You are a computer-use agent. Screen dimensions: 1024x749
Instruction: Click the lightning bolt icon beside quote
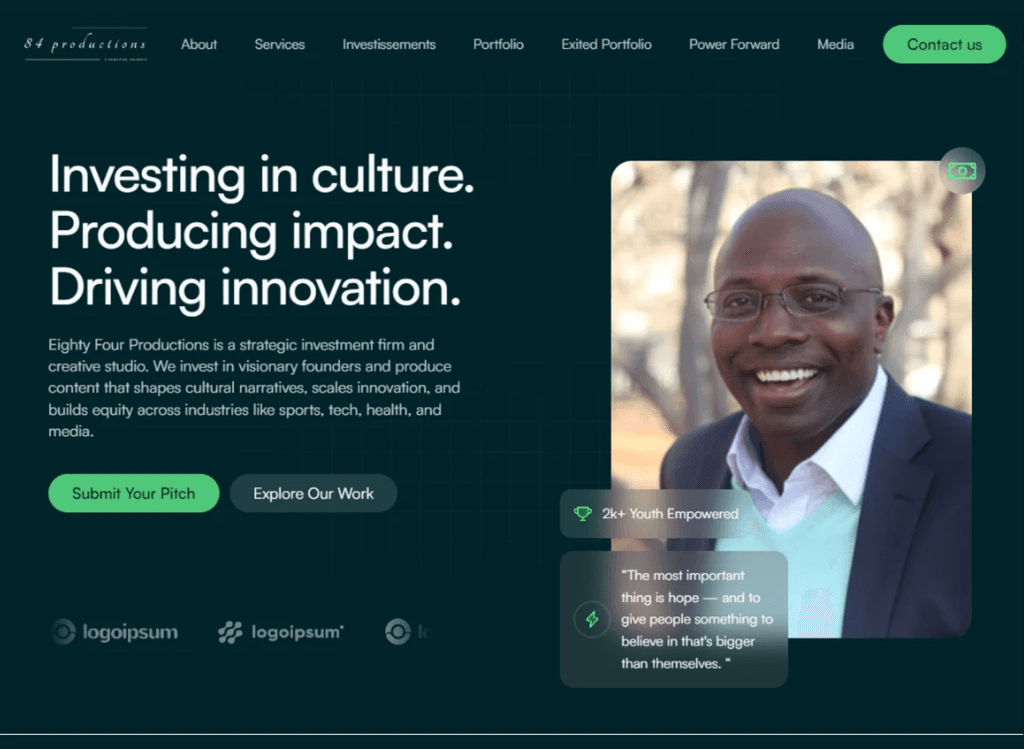592,618
